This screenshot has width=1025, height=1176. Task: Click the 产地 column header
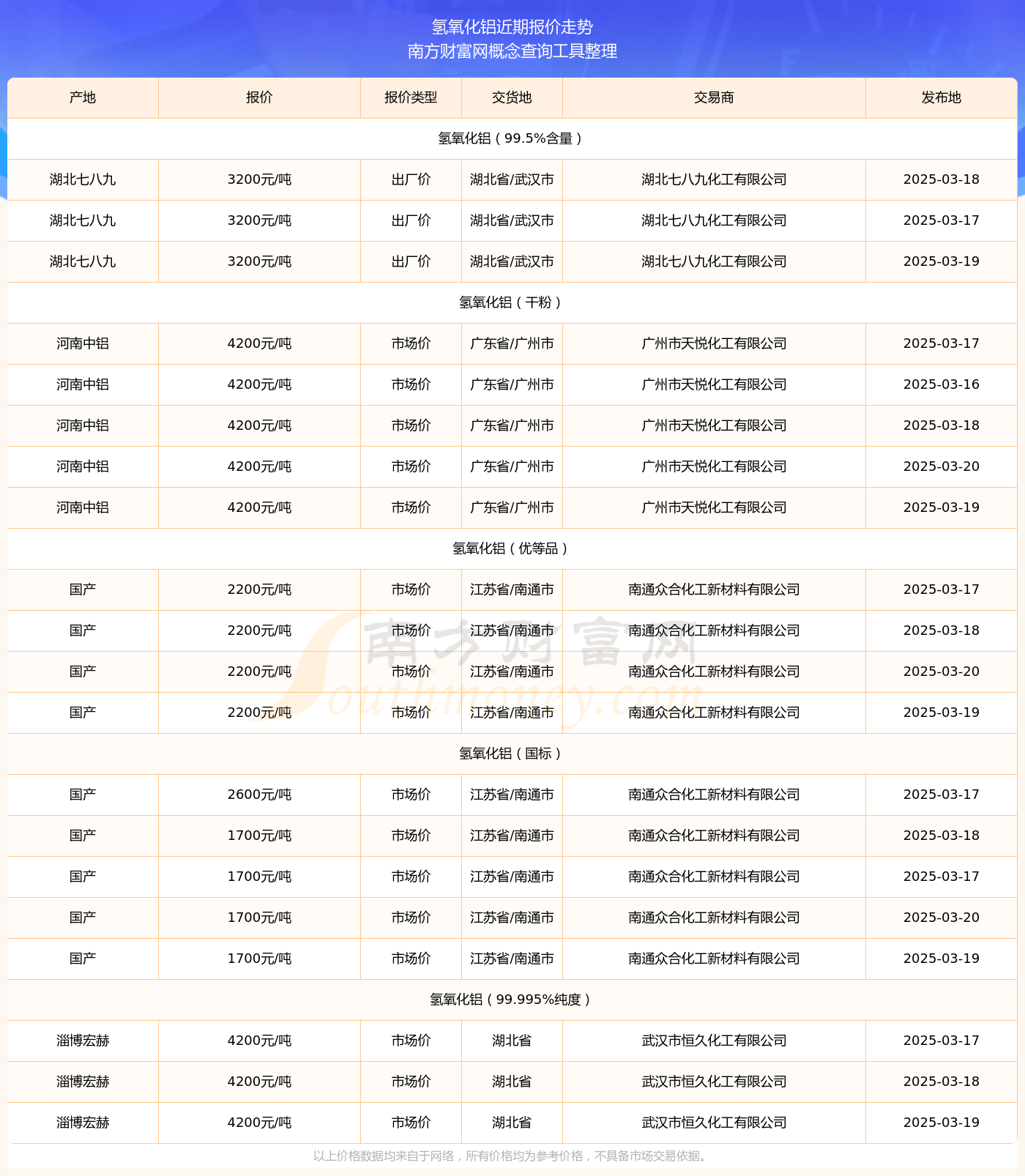(x=83, y=97)
